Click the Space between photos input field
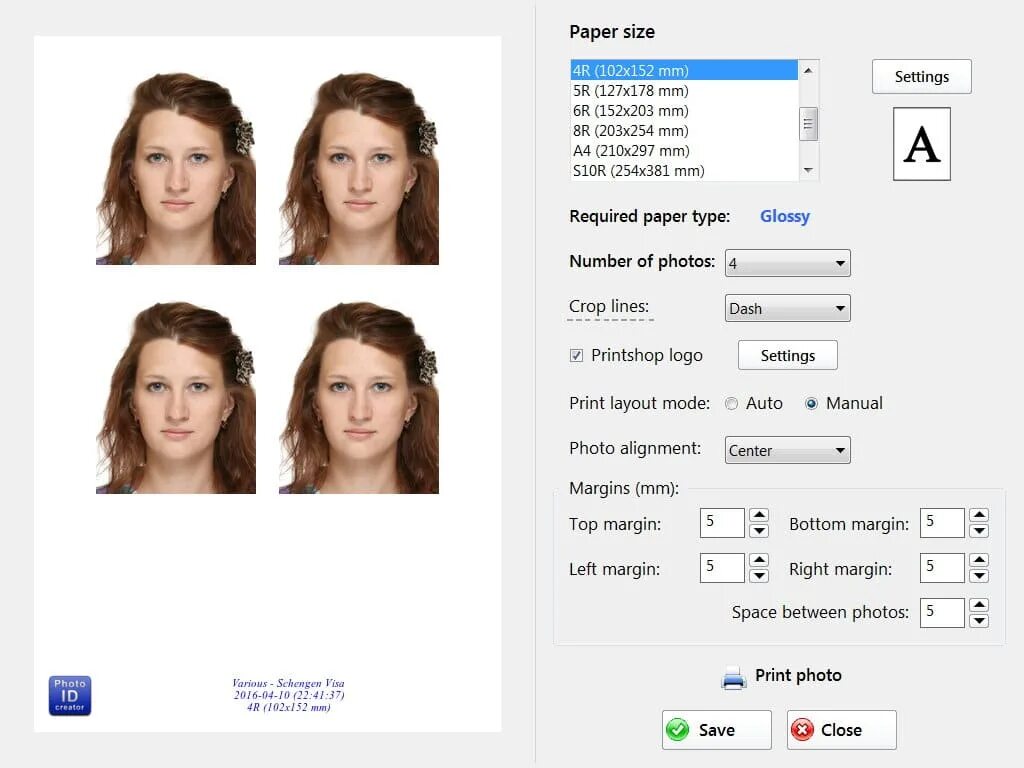 tap(942, 613)
